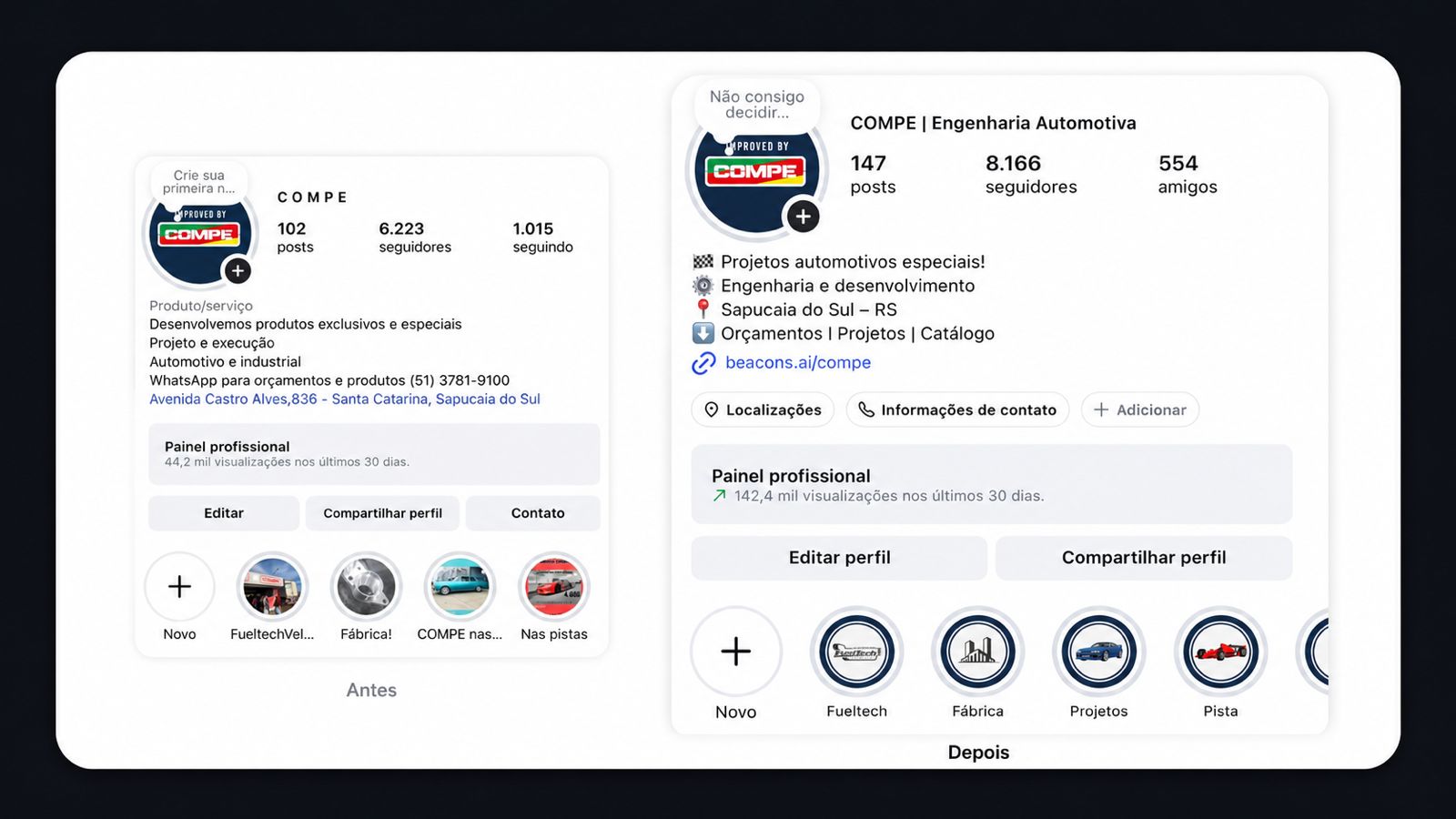Click the gear emoji beside Engenharia e desenvolvimento
The width and height of the screenshot is (1456, 819).
[x=703, y=286]
